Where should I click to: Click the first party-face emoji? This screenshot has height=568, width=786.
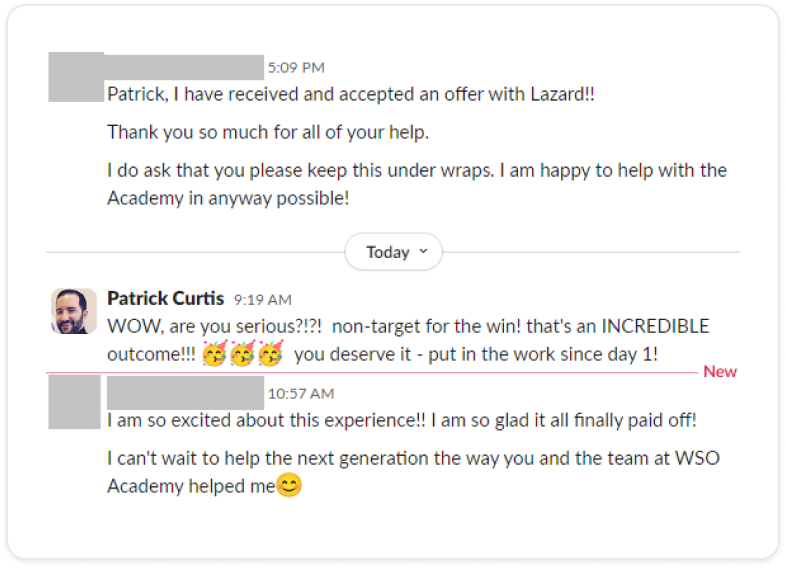tap(214, 354)
